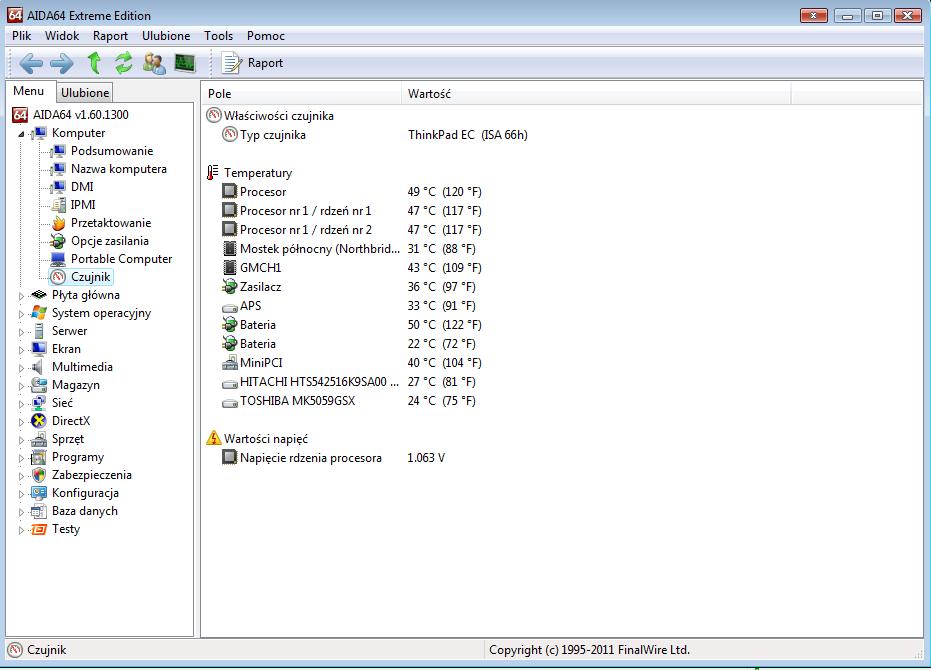Click the Raport toolbar button

click(252, 63)
